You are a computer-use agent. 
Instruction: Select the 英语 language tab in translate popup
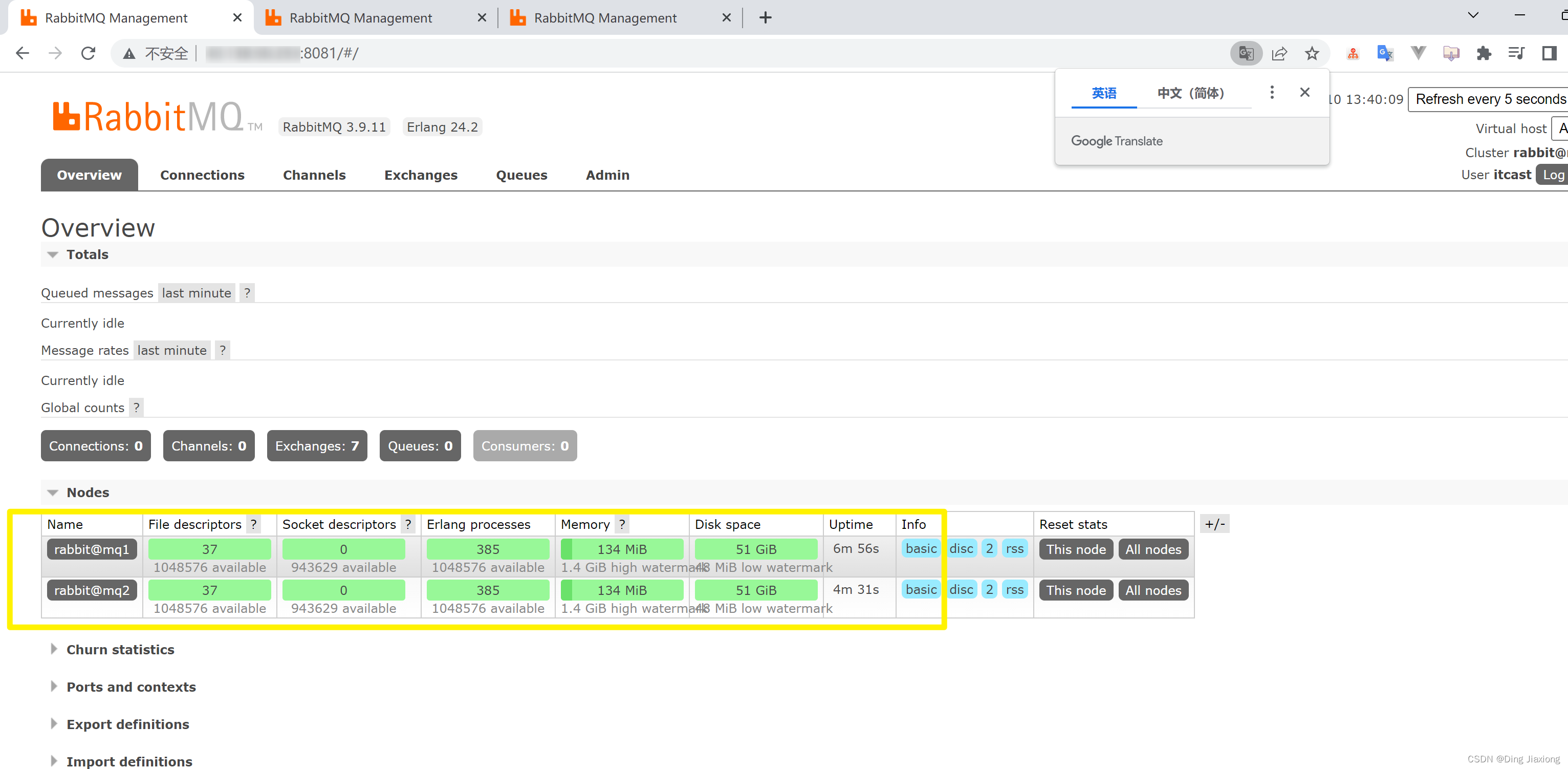[1103, 93]
